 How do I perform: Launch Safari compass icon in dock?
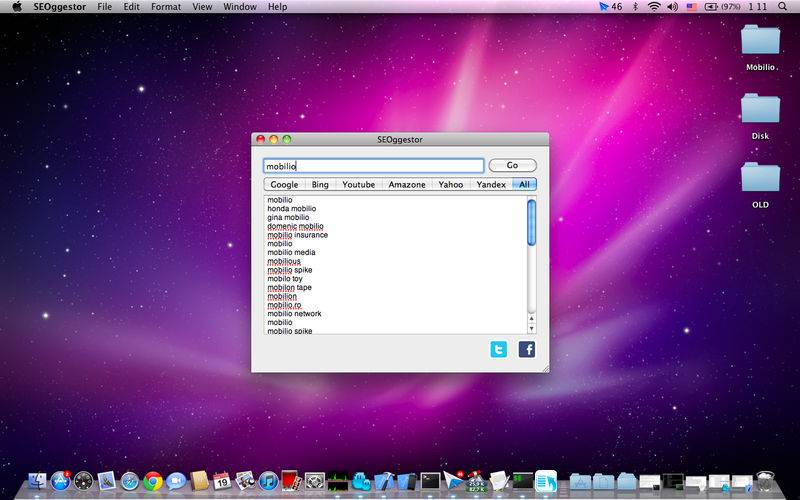pyautogui.click(x=130, y=481)
